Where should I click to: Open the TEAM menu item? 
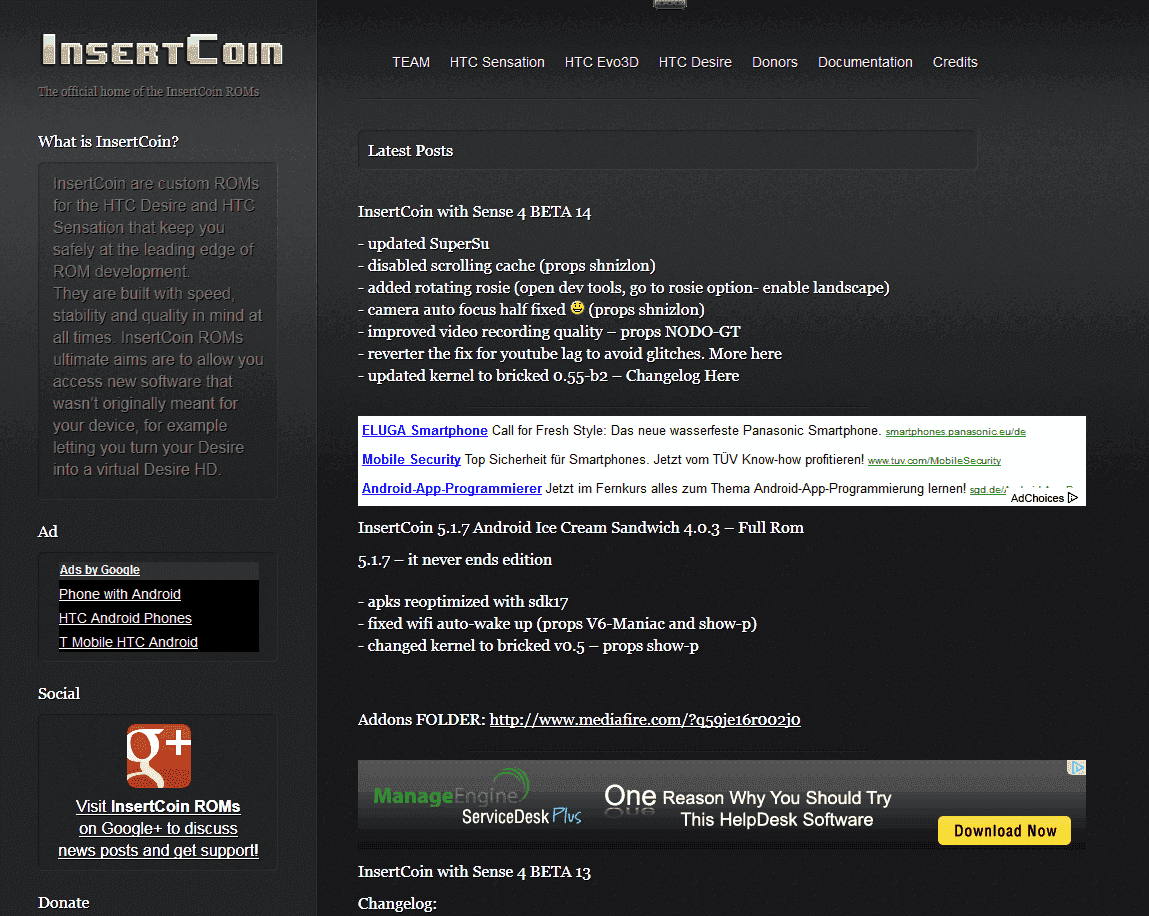point(411,62)
